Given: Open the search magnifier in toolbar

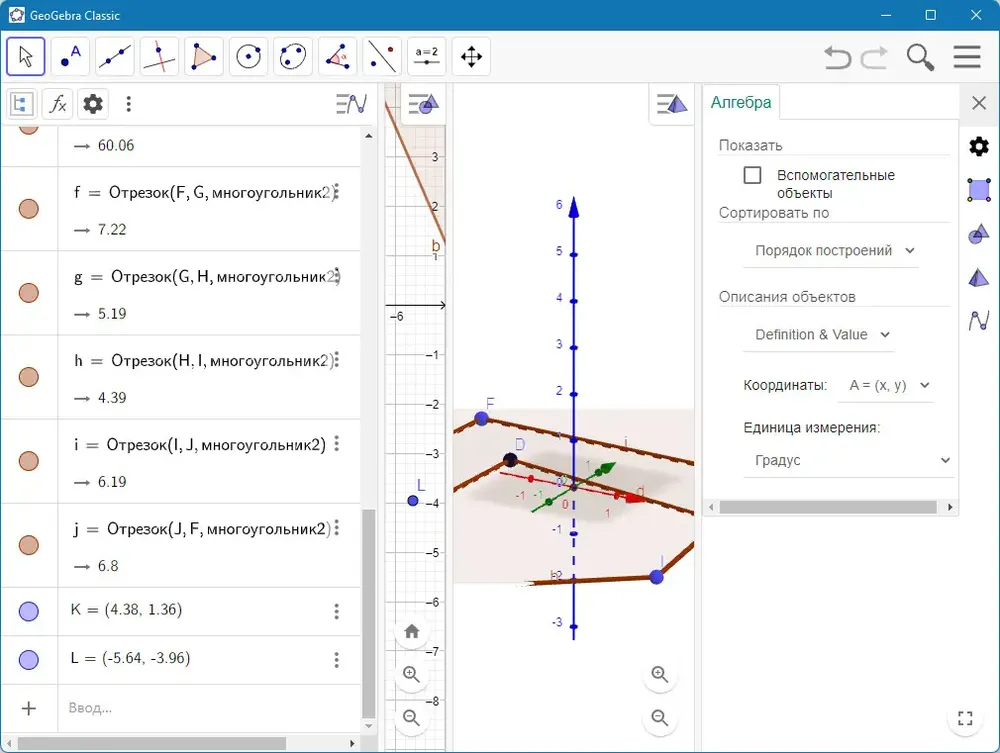Looking at the screenshot, I should pyautogui.click(x=920, y=57).
